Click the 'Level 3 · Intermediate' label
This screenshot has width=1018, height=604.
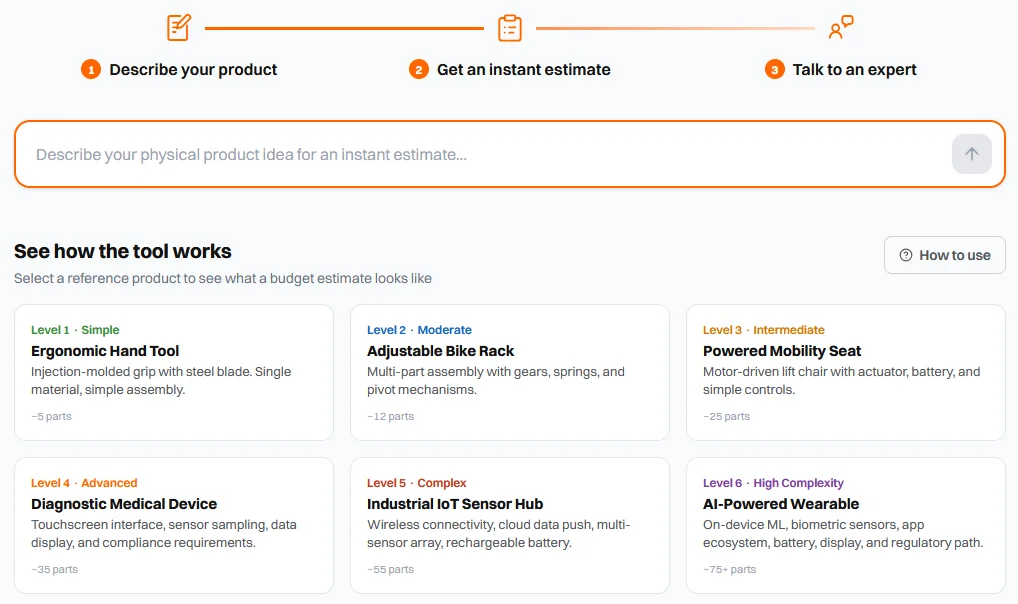coord(764,330)
